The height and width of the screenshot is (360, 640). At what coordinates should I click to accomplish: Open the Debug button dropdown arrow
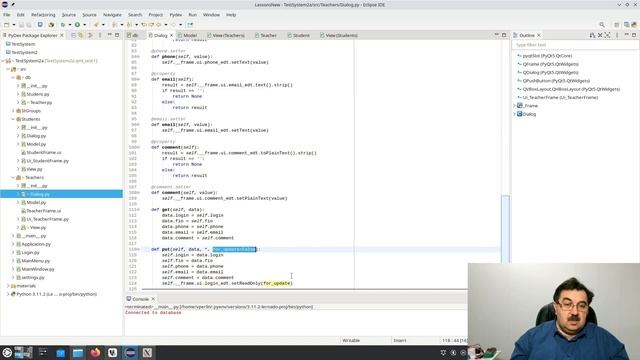pyautogui.click(x=70, y=25)
